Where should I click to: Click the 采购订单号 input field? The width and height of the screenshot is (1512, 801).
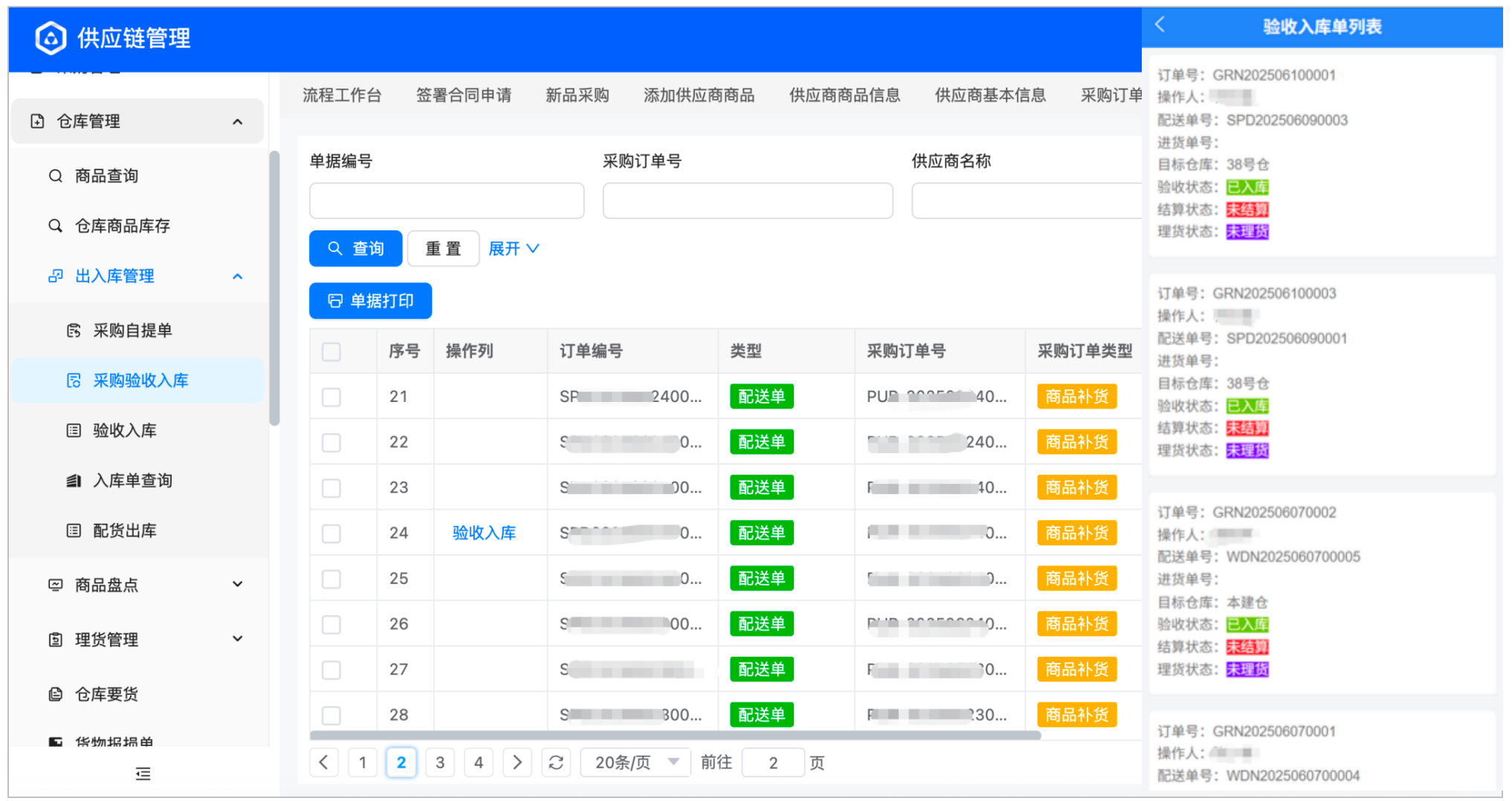point(748,201)
